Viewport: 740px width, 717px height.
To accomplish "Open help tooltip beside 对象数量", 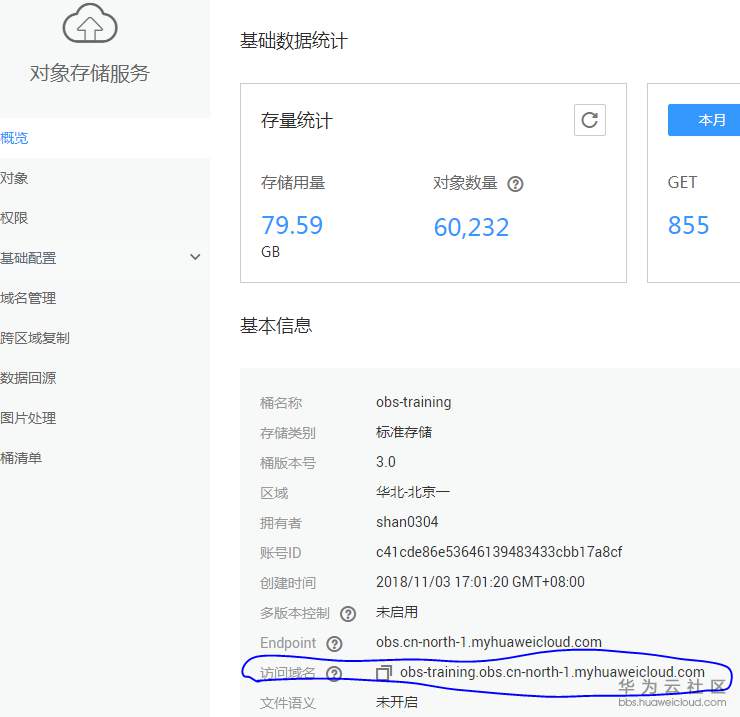I will point(515,184).
